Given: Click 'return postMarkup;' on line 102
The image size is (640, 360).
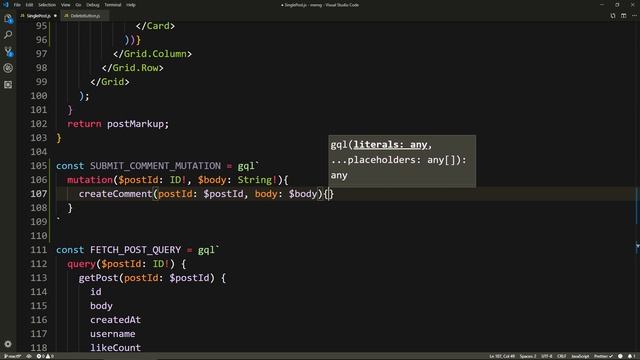Looking at the screenshot, I should (118, 124).
